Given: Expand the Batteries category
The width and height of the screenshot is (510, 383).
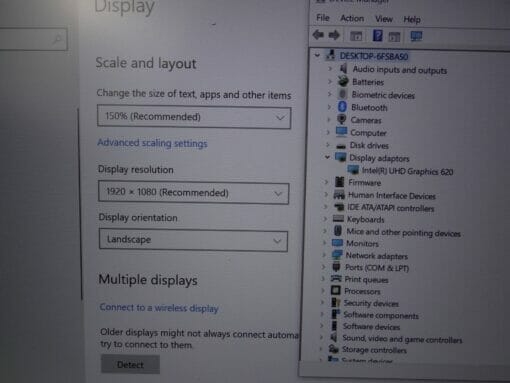Looking at the screenshot, I should [x=330, y=81].
